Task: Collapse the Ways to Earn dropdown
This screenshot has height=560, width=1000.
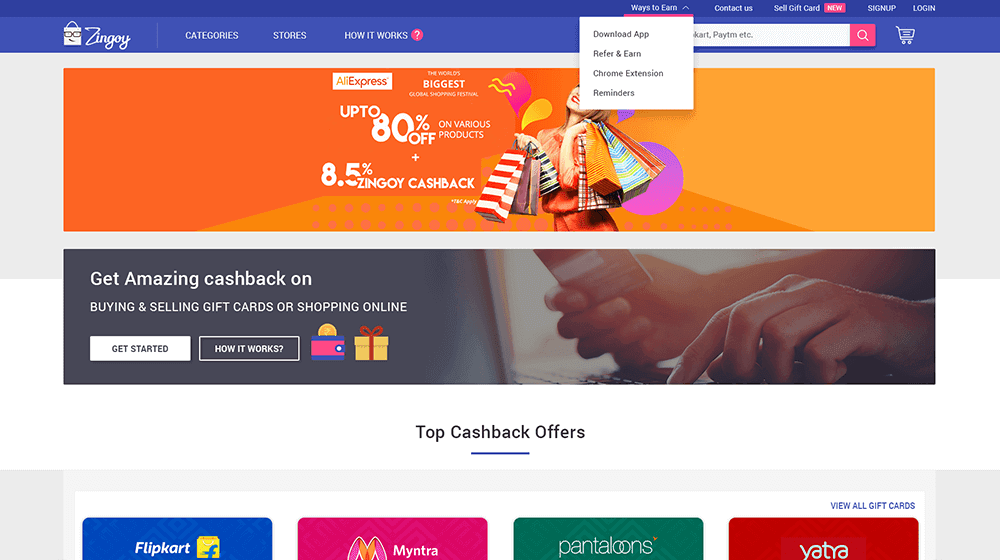Action: [659, 8]
